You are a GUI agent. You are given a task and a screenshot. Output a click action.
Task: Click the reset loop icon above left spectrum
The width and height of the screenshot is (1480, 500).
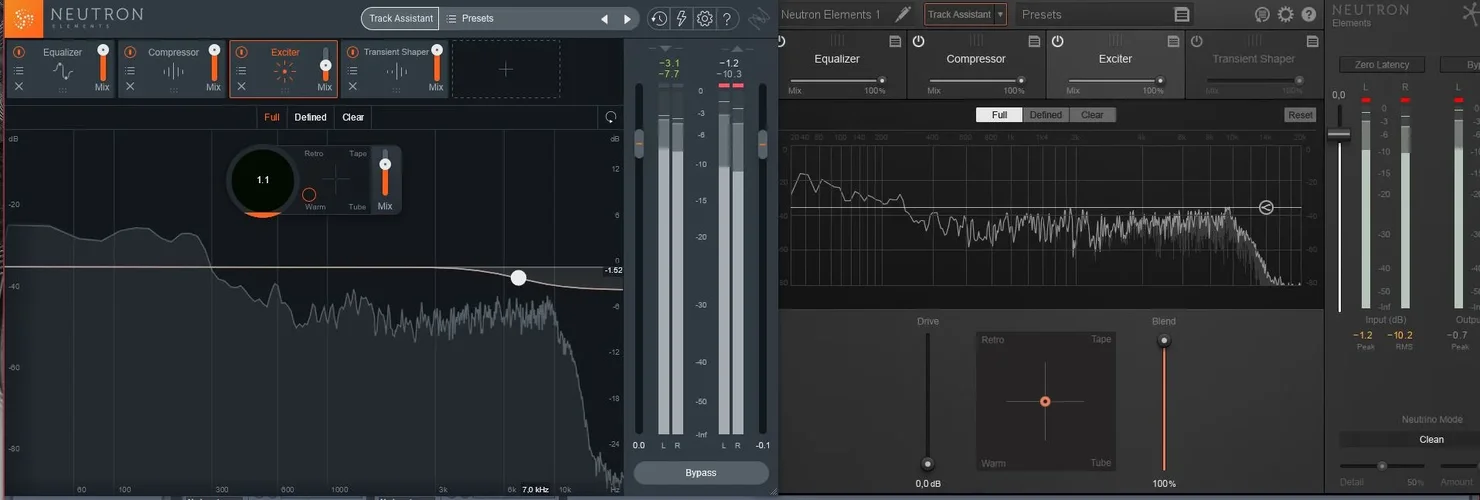[611, 117]
